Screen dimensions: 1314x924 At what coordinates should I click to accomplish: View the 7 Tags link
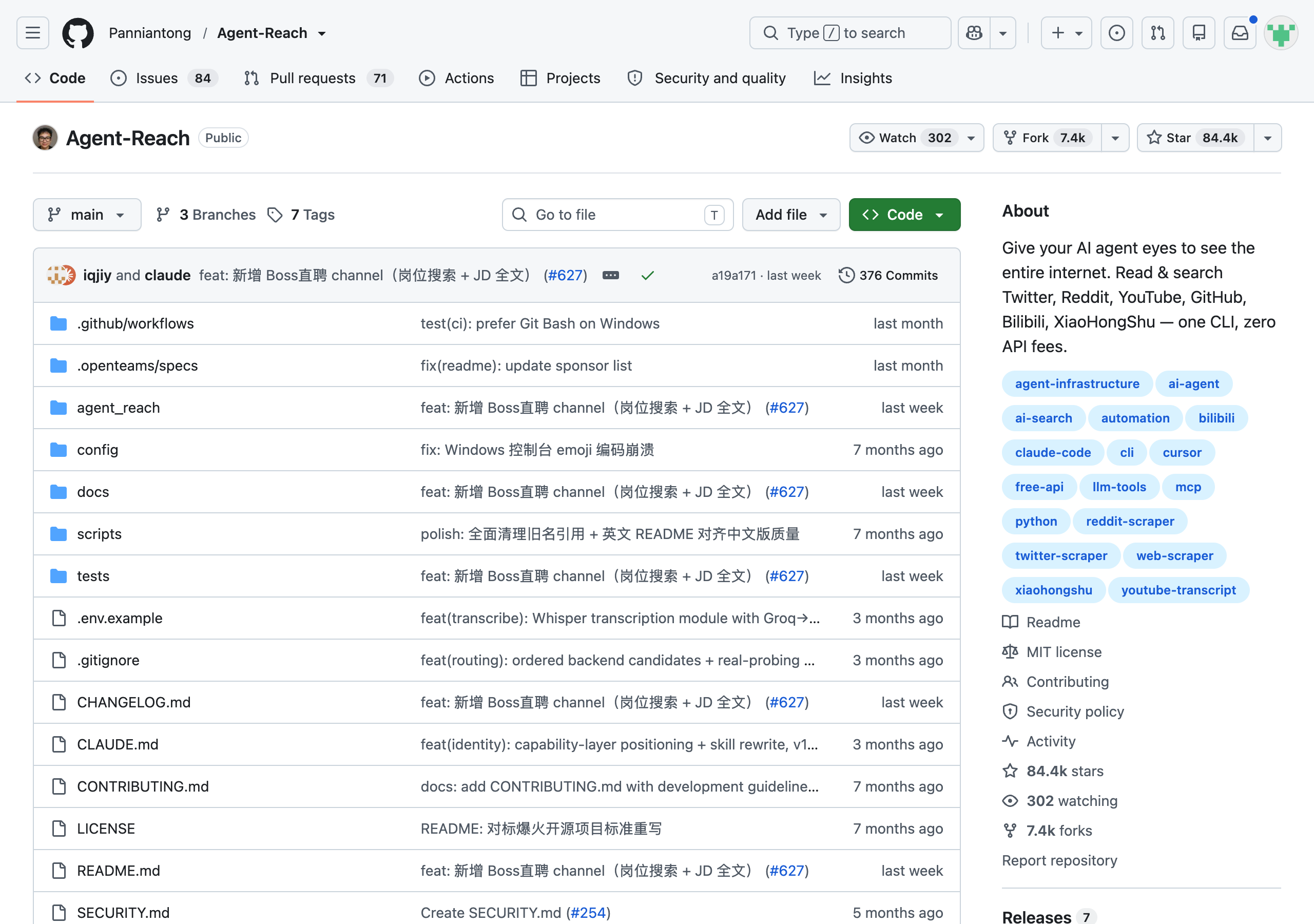pyautogui.click(x=301, y=215)
